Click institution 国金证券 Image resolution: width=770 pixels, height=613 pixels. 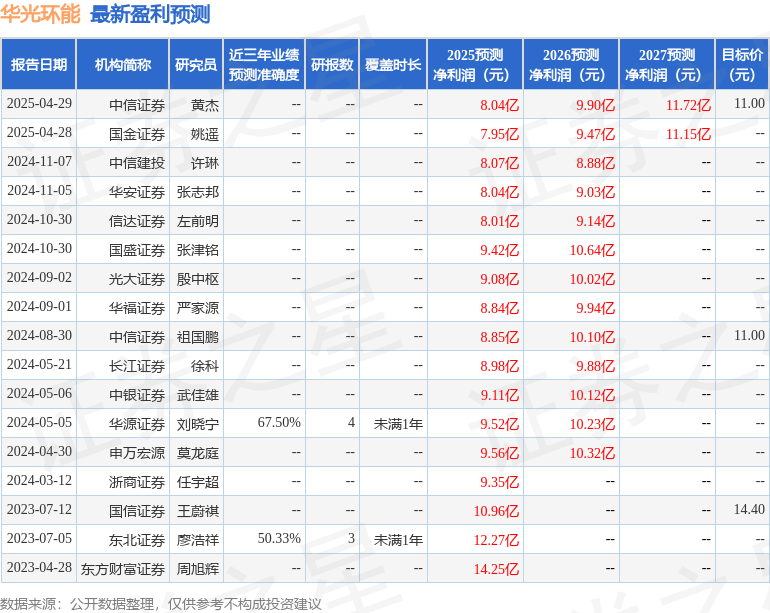click(x=137, y=134)
